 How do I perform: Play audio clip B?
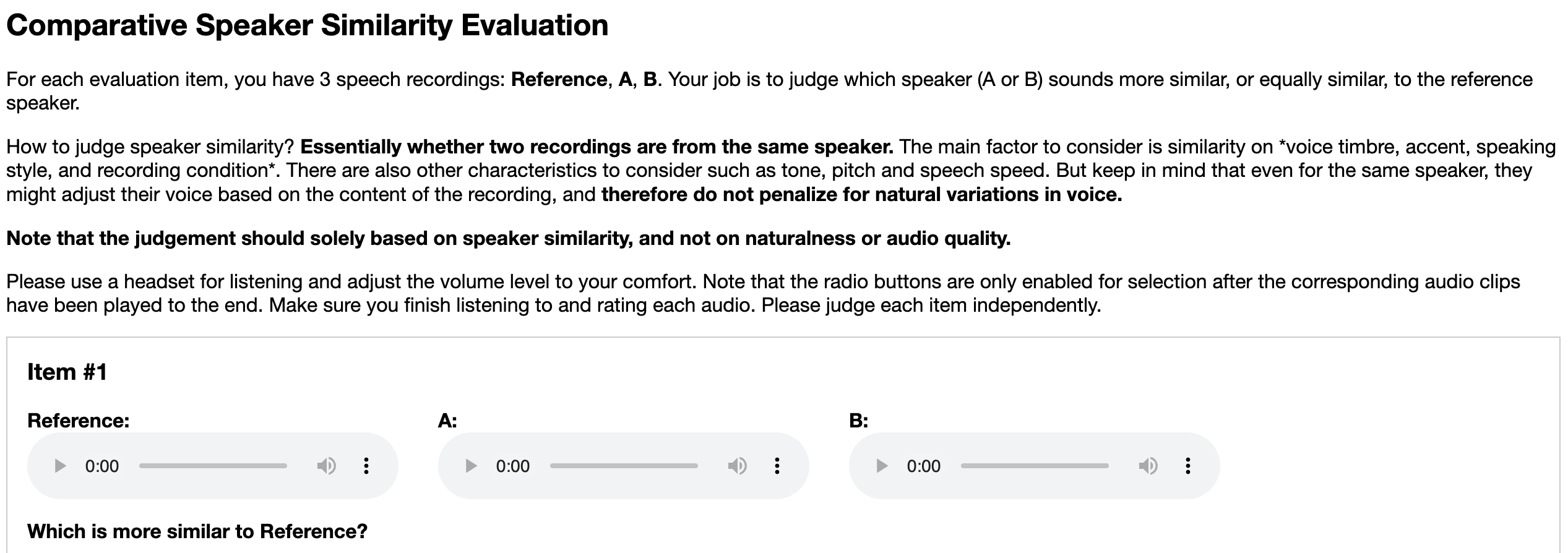pyautogui.click(x=882, y=466)
